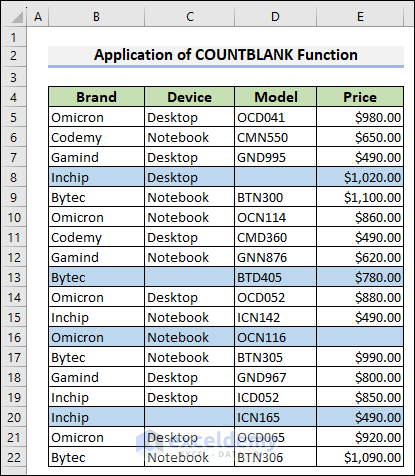This screenshot has height=476, width=415.
Task: Select row 22 header
Action: pyautogui.click(x=14, y=457)
